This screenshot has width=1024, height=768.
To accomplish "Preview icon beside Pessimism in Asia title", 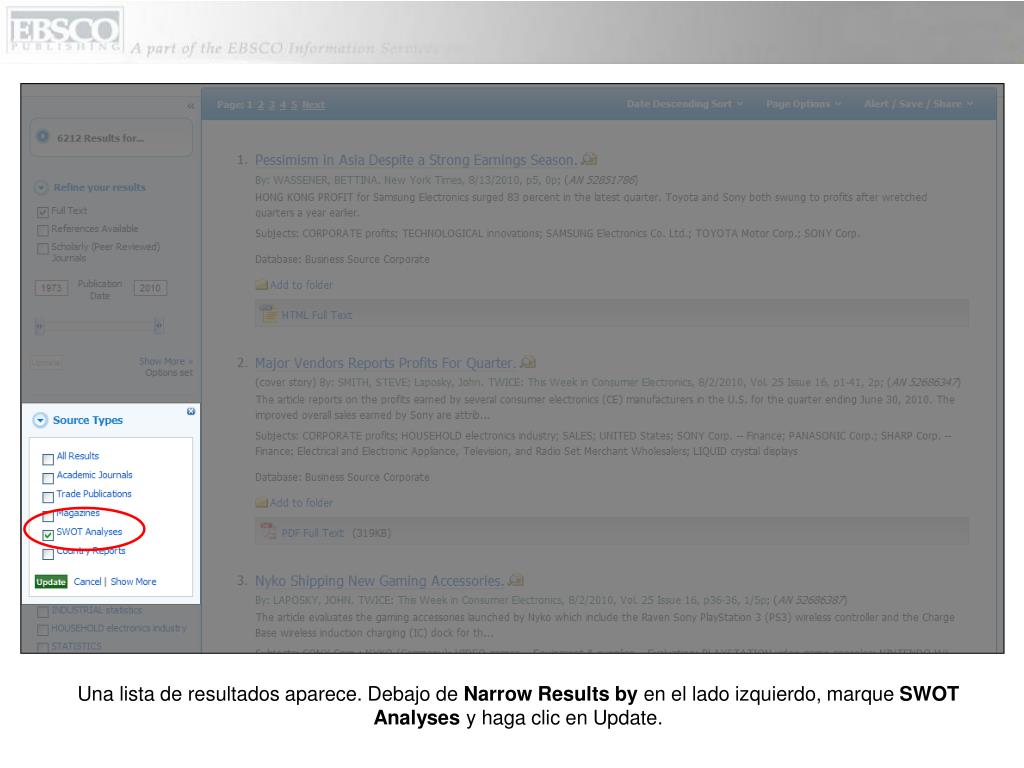I will pyautogui.click(x=589, y=159).
